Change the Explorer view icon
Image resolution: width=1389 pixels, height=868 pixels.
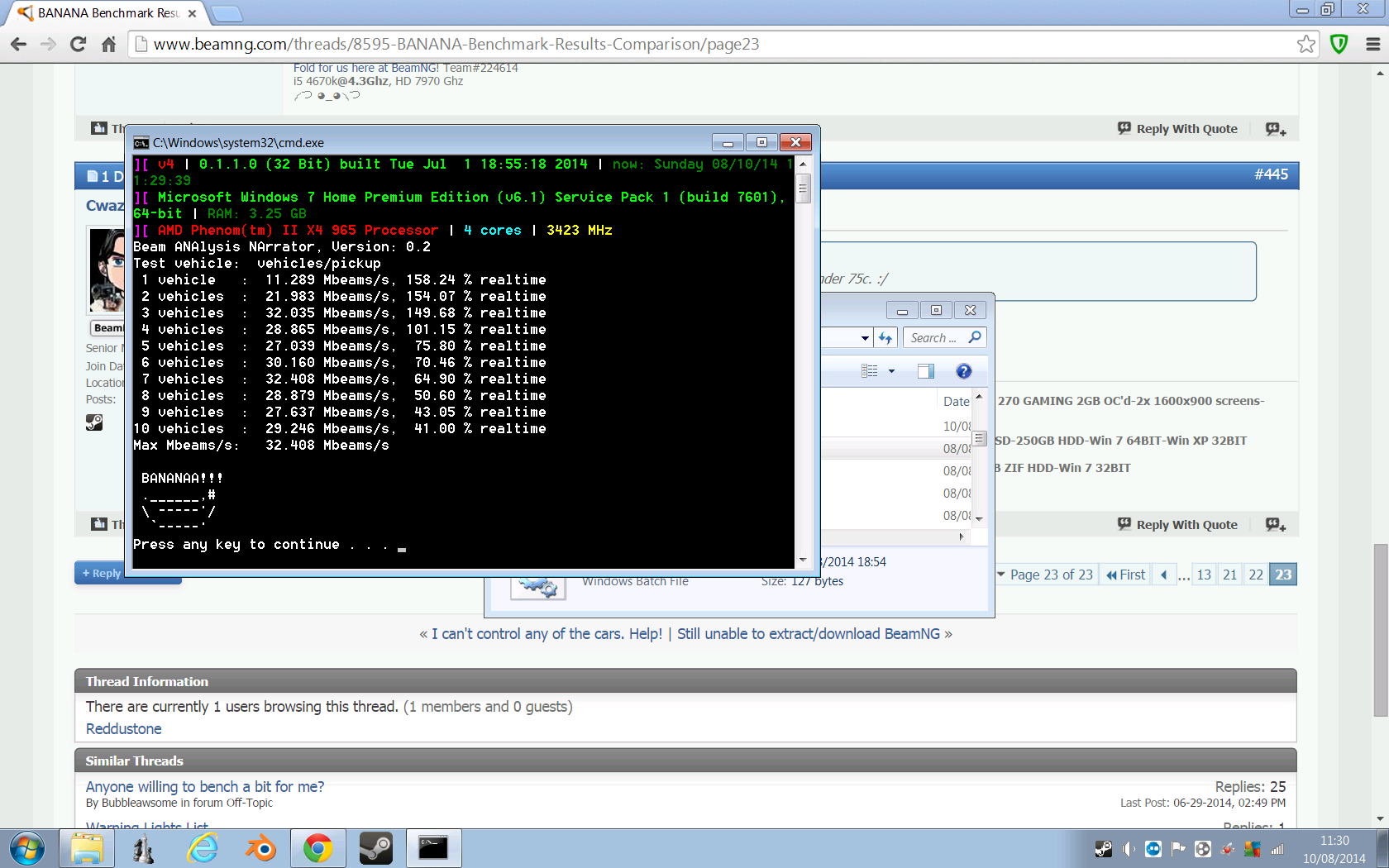tap(869, 371)
